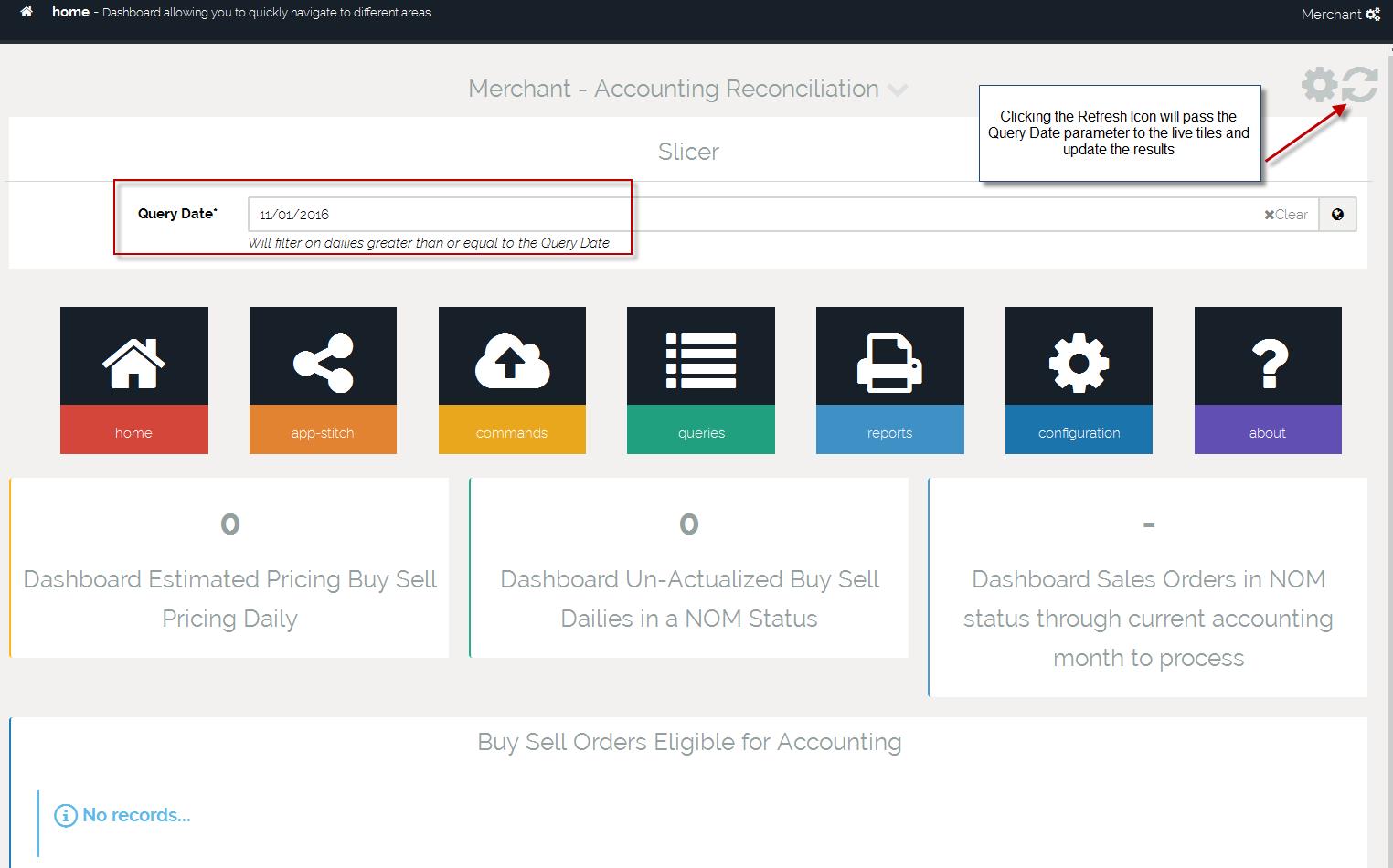The width and height of the screenshot is (1393, 868).
Task: Open the app-stitch share icon tile
Action: click(x=323, y=380)
